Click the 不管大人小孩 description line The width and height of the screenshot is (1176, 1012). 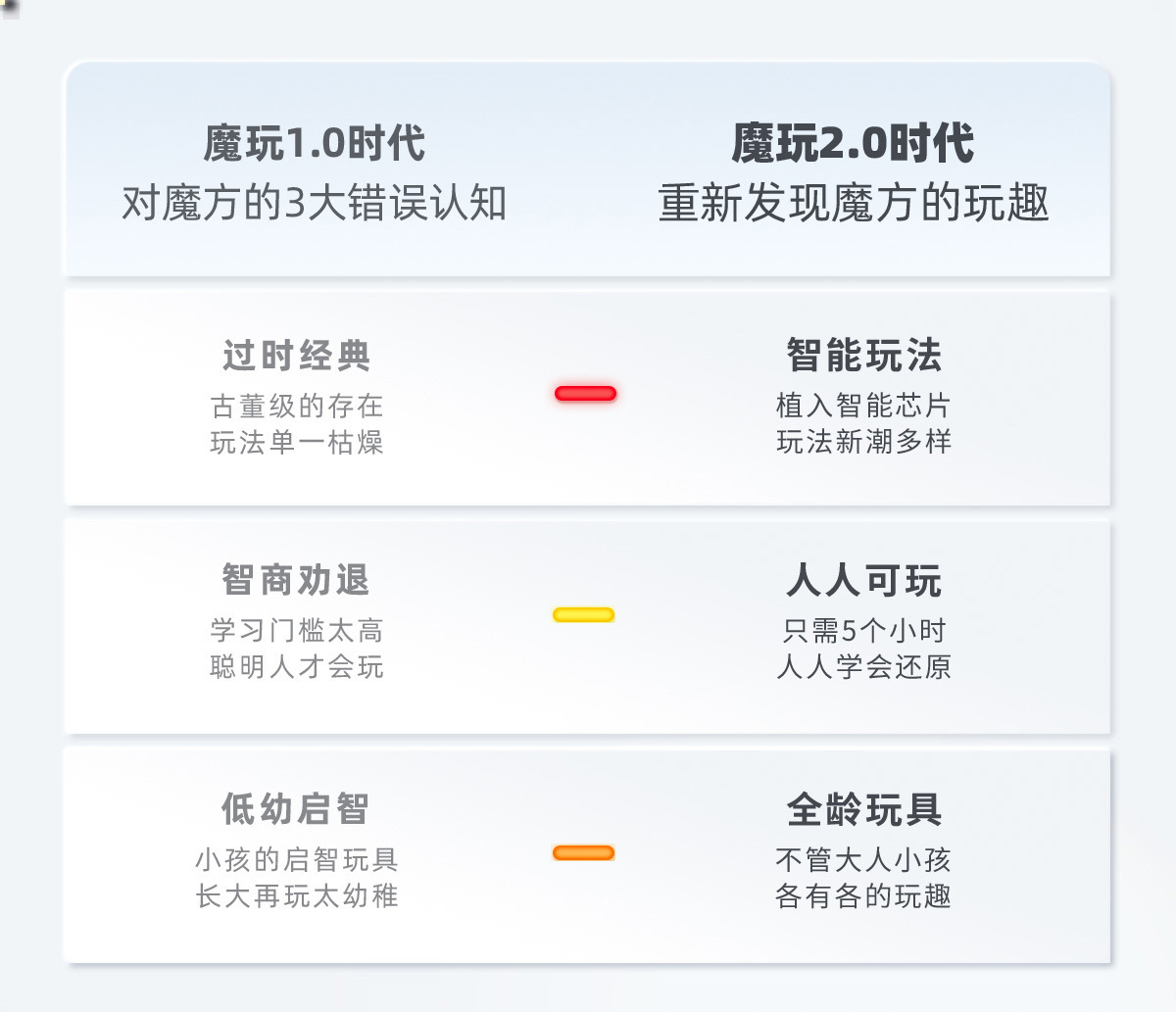[x=863, y=860]
